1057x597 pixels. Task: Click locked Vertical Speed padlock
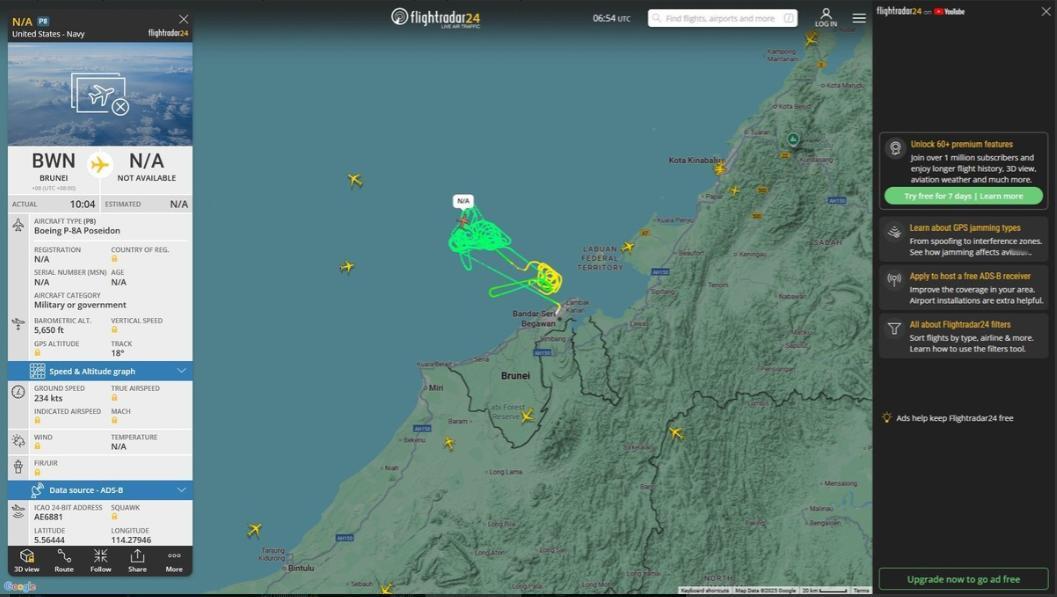[114, 330]
